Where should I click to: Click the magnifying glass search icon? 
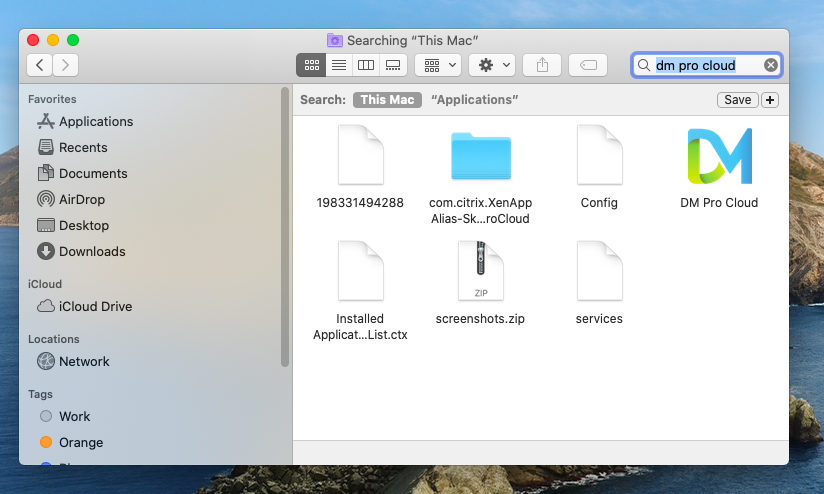pyautogui.click(x=643, y=65)
